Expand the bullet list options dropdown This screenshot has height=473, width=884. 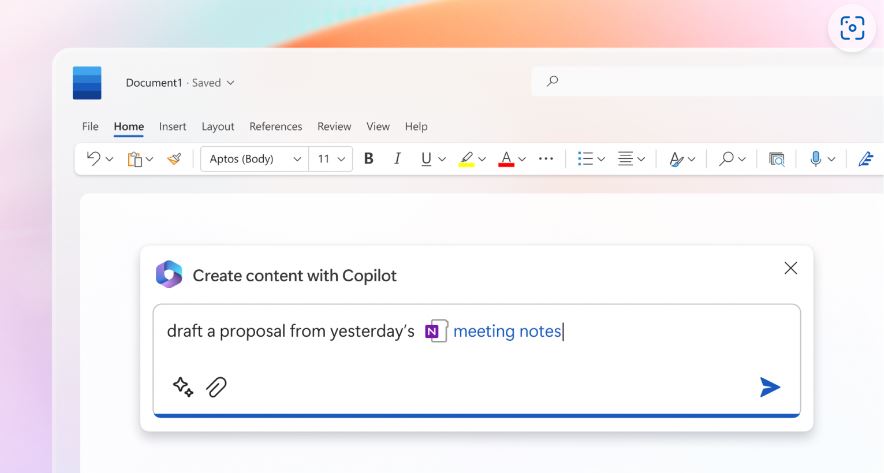tap(601, 159)
